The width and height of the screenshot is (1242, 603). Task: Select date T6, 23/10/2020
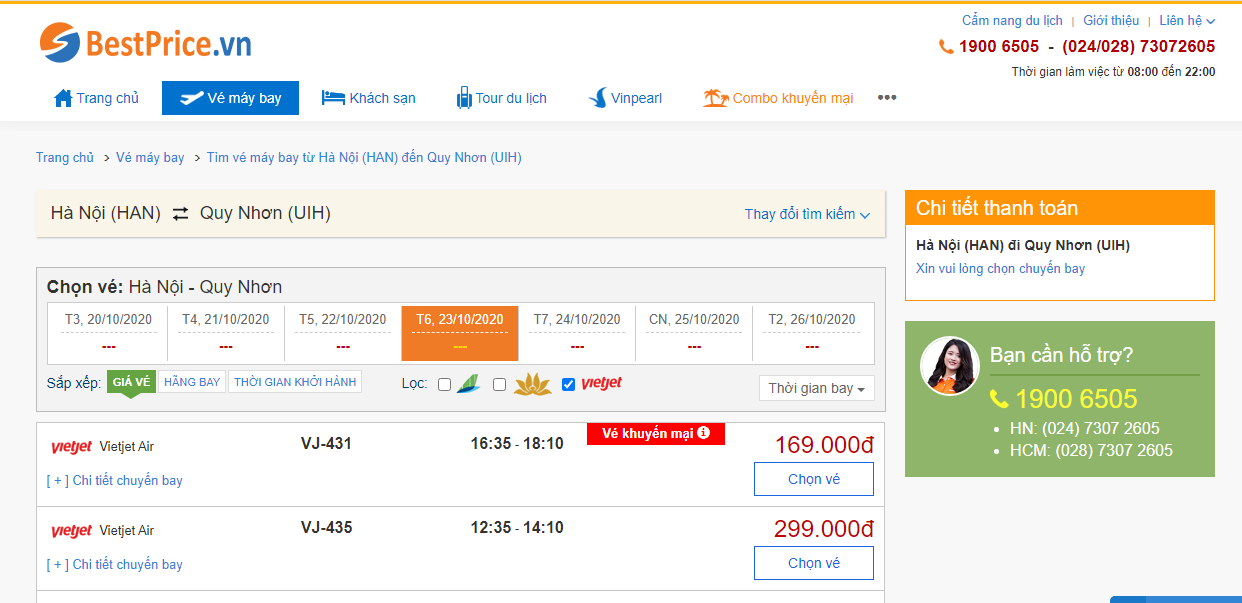[x=460, y=332]
